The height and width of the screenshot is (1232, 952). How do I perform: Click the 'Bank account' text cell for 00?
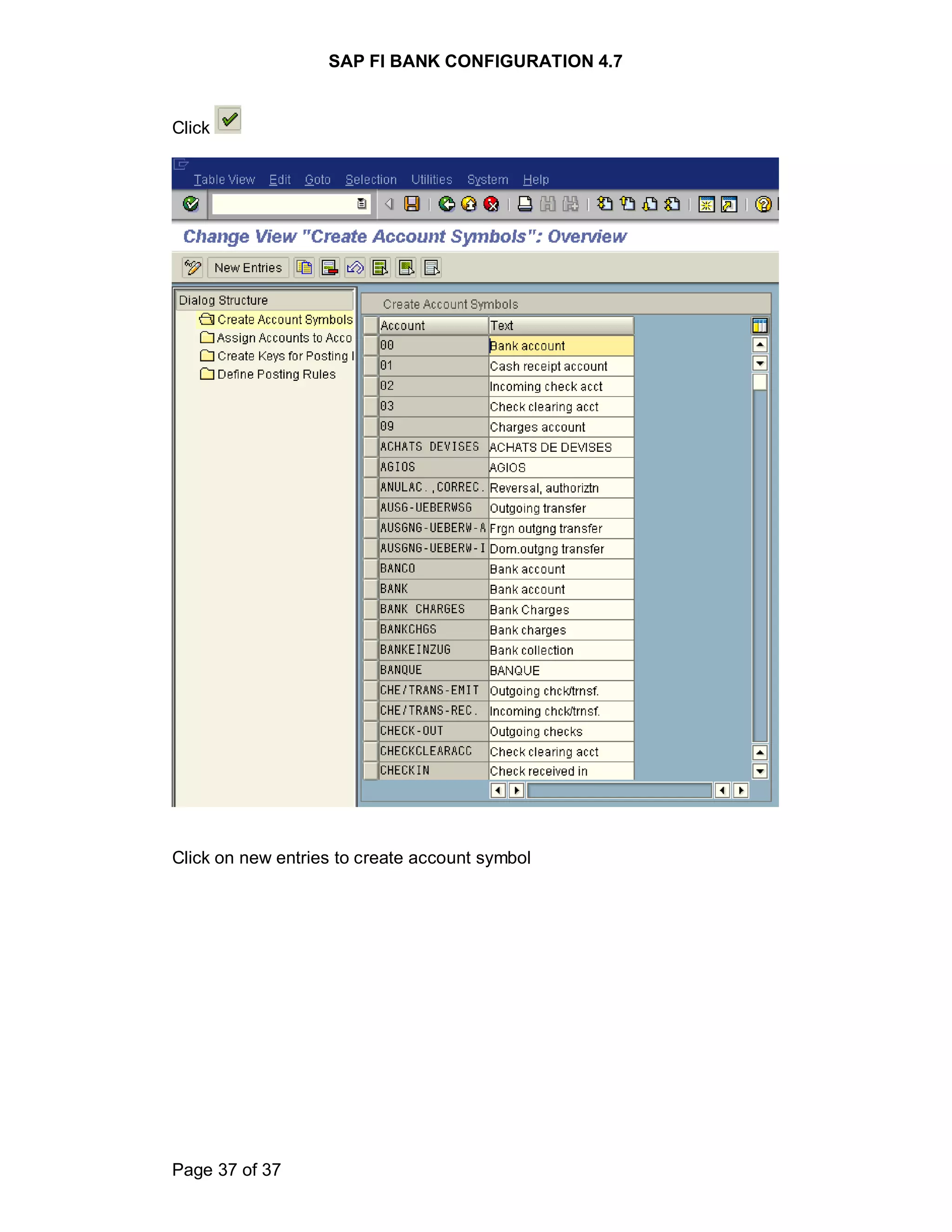(561, 346)
